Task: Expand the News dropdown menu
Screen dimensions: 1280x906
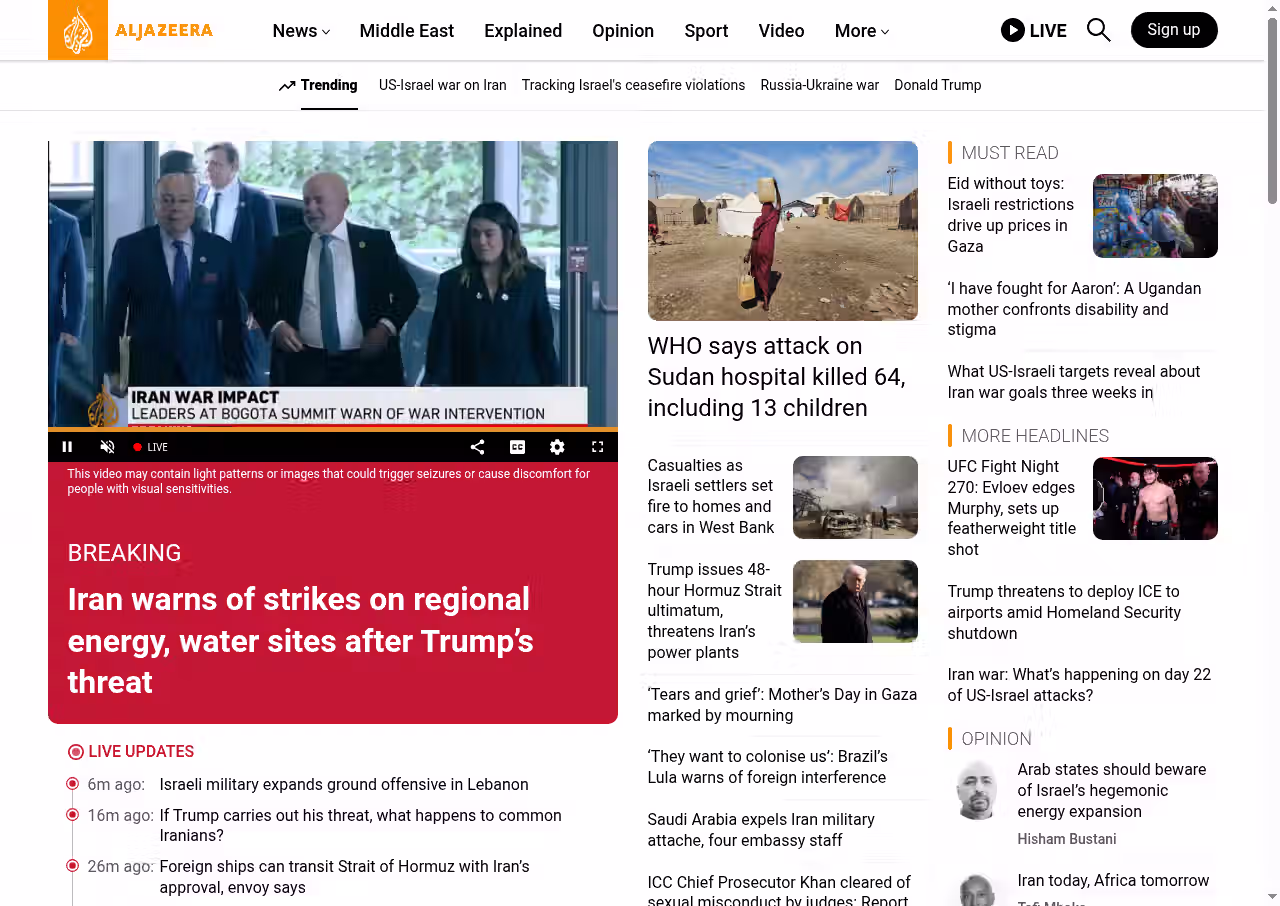Action: (x=301, y=31)
